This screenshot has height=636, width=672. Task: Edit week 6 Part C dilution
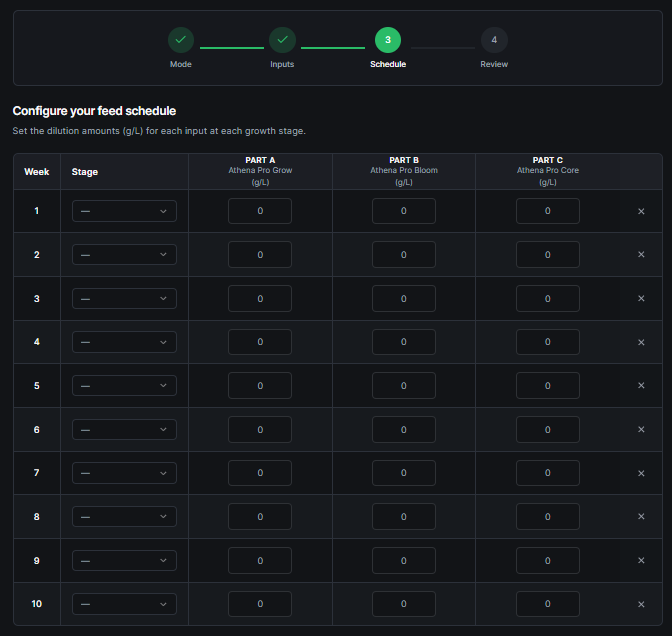[x=548, y=429]
